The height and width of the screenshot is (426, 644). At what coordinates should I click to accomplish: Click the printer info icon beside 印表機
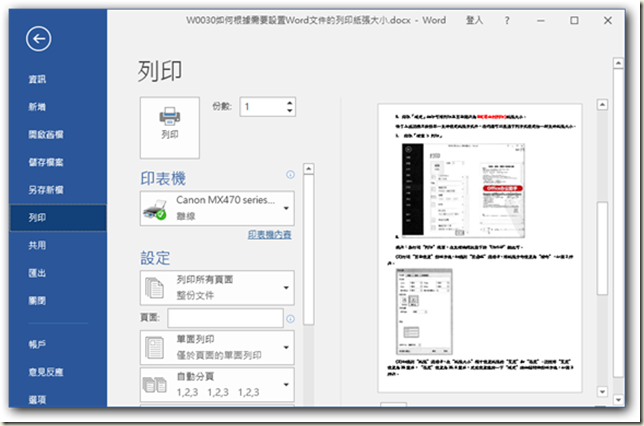click(290, 175)
